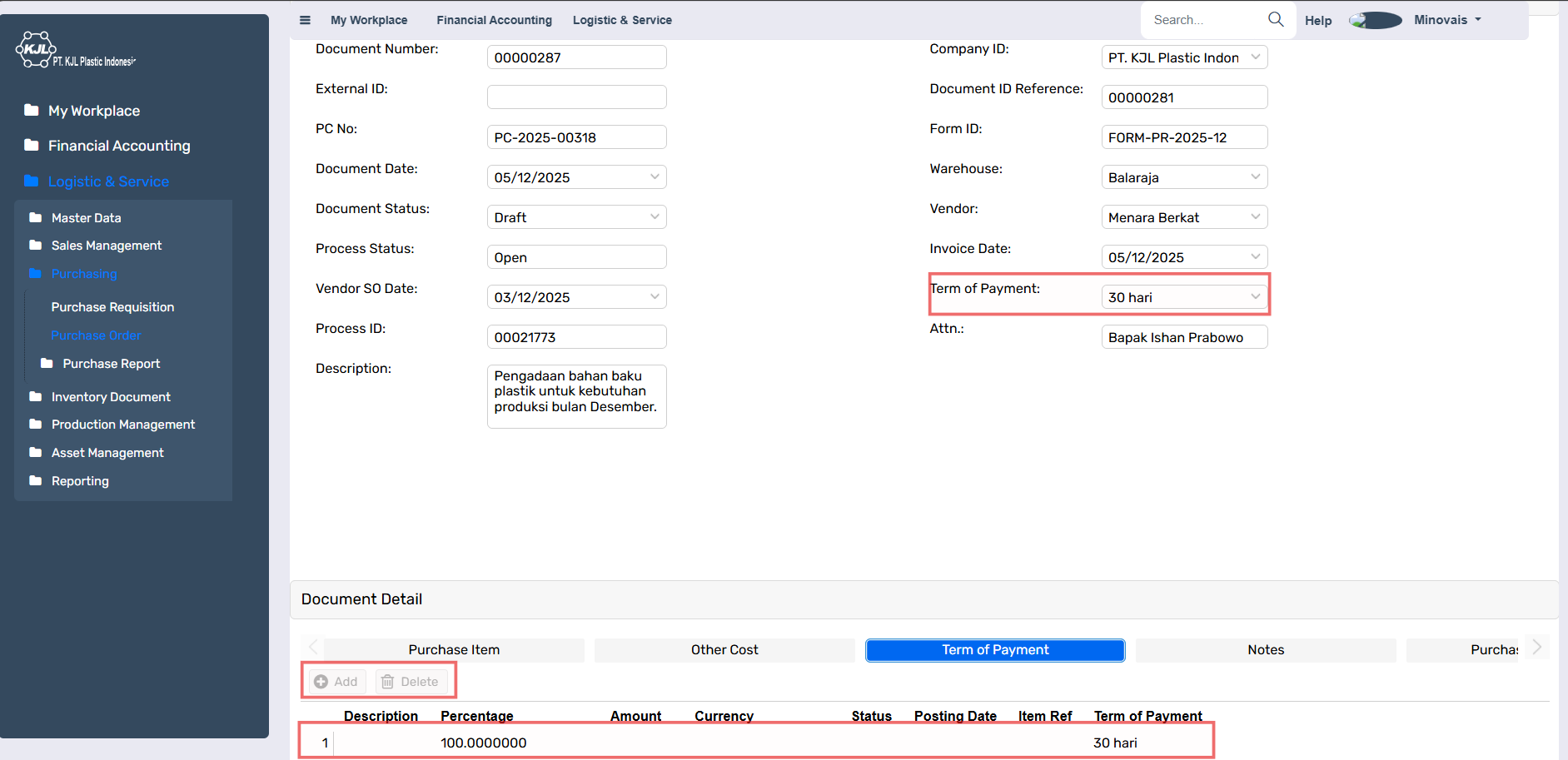This screenshot has width=1568, height=760.
Task: Click the search magnifier icon
Action: point(1275,19)
